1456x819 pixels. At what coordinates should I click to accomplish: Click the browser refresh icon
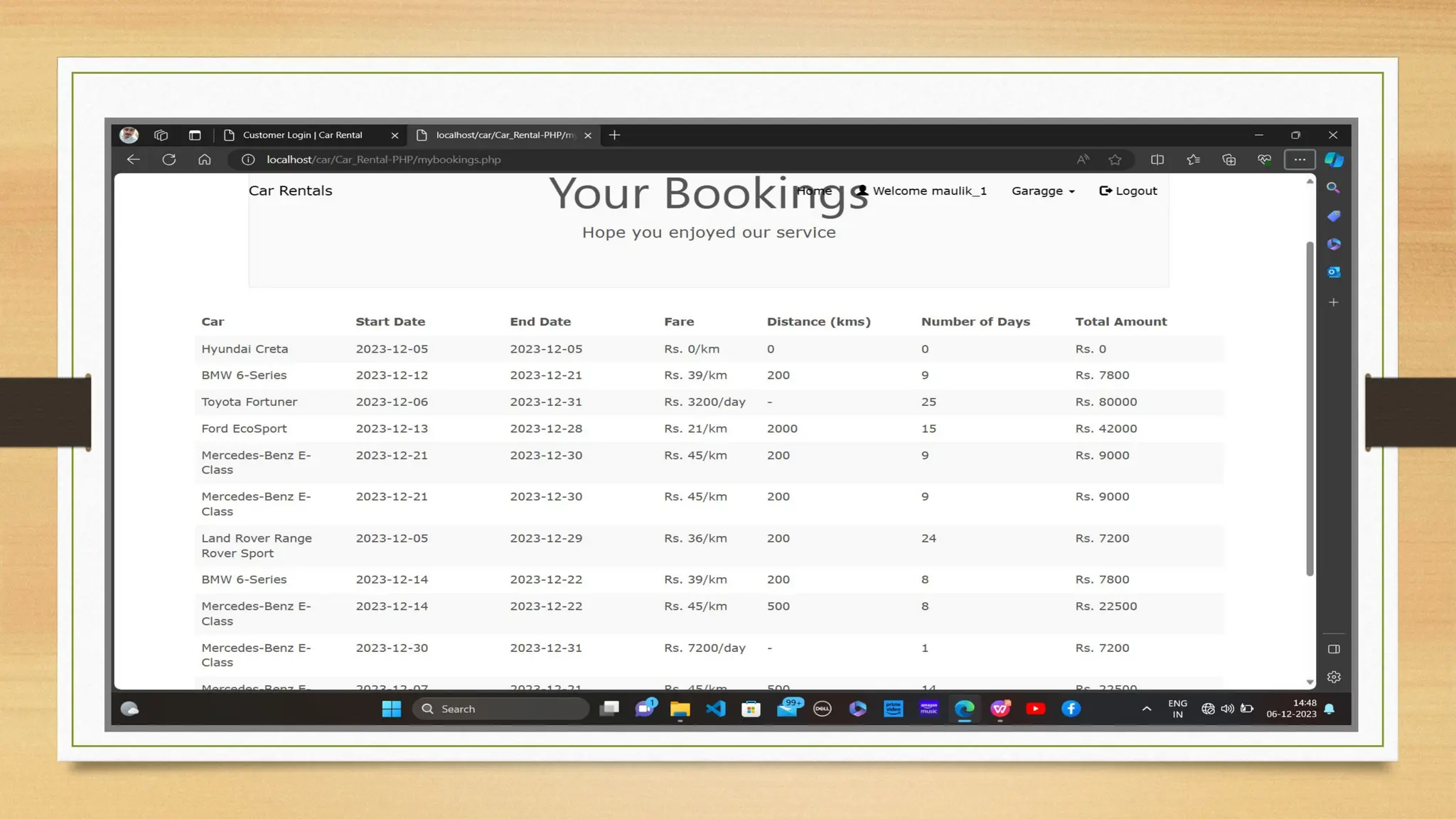[168, 159]
